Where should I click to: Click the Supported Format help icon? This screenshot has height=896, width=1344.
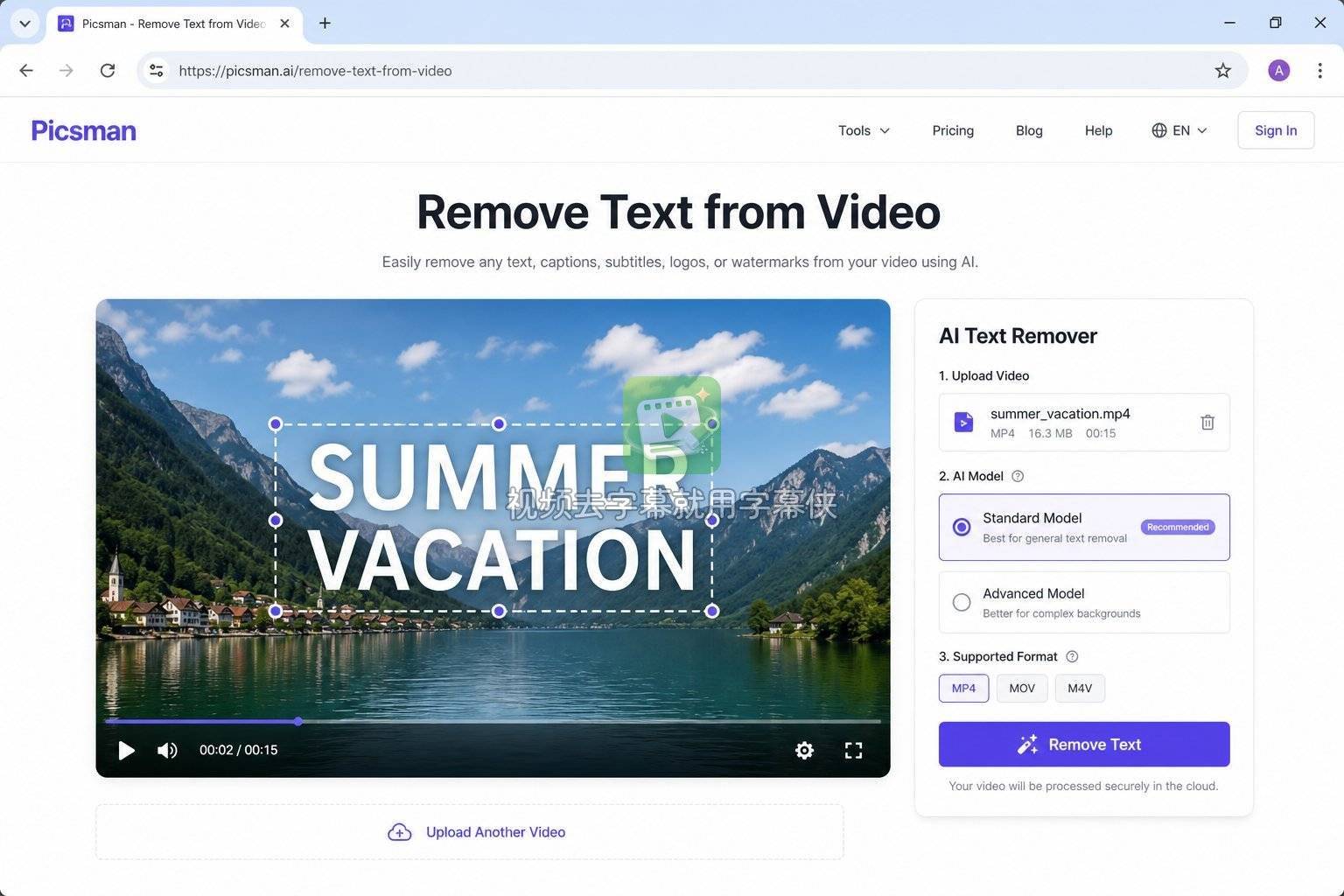tap(1072, 656)
